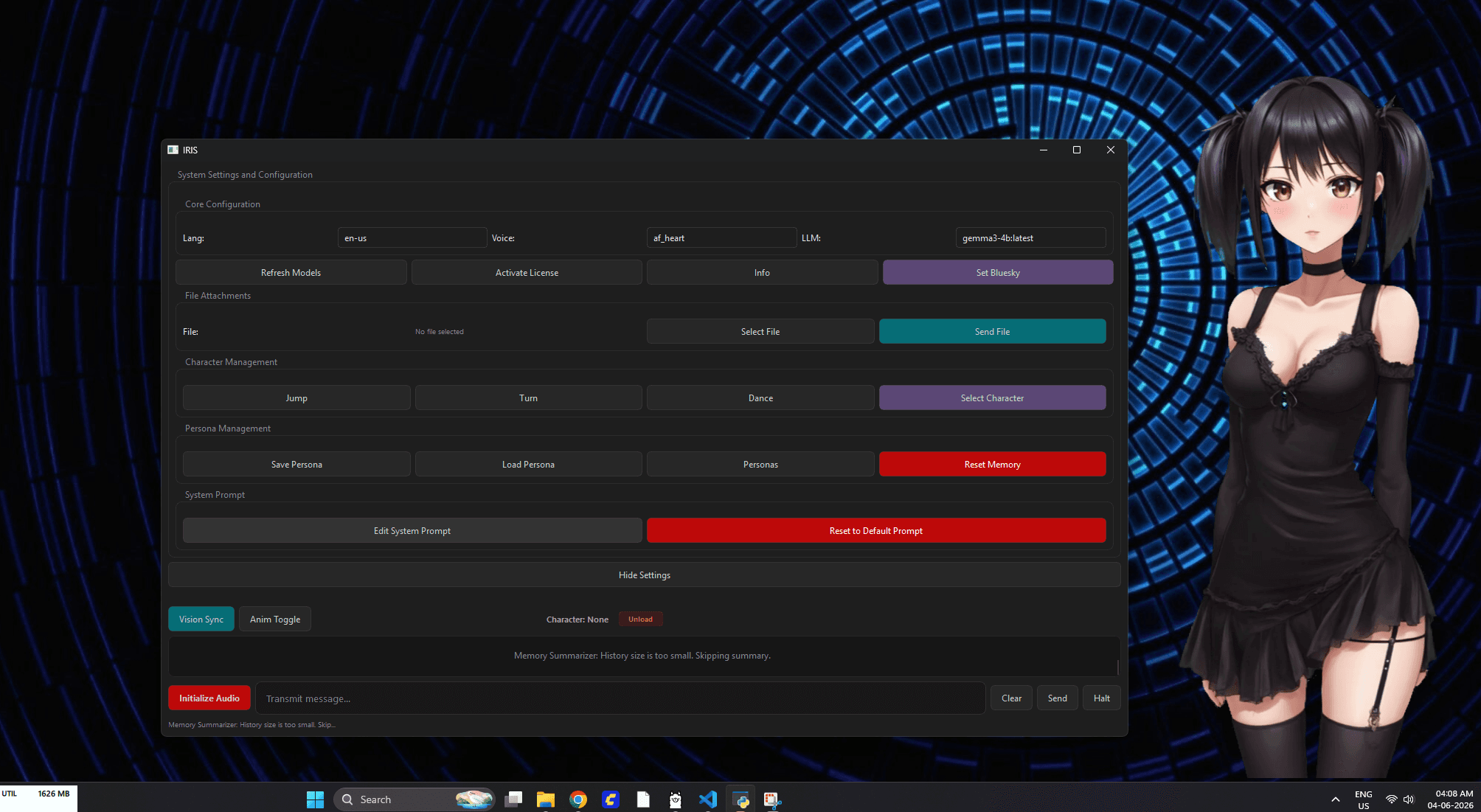Viewport: 1481px width, 812px height.
Task: Open the Personas list button
Action: 760,464
